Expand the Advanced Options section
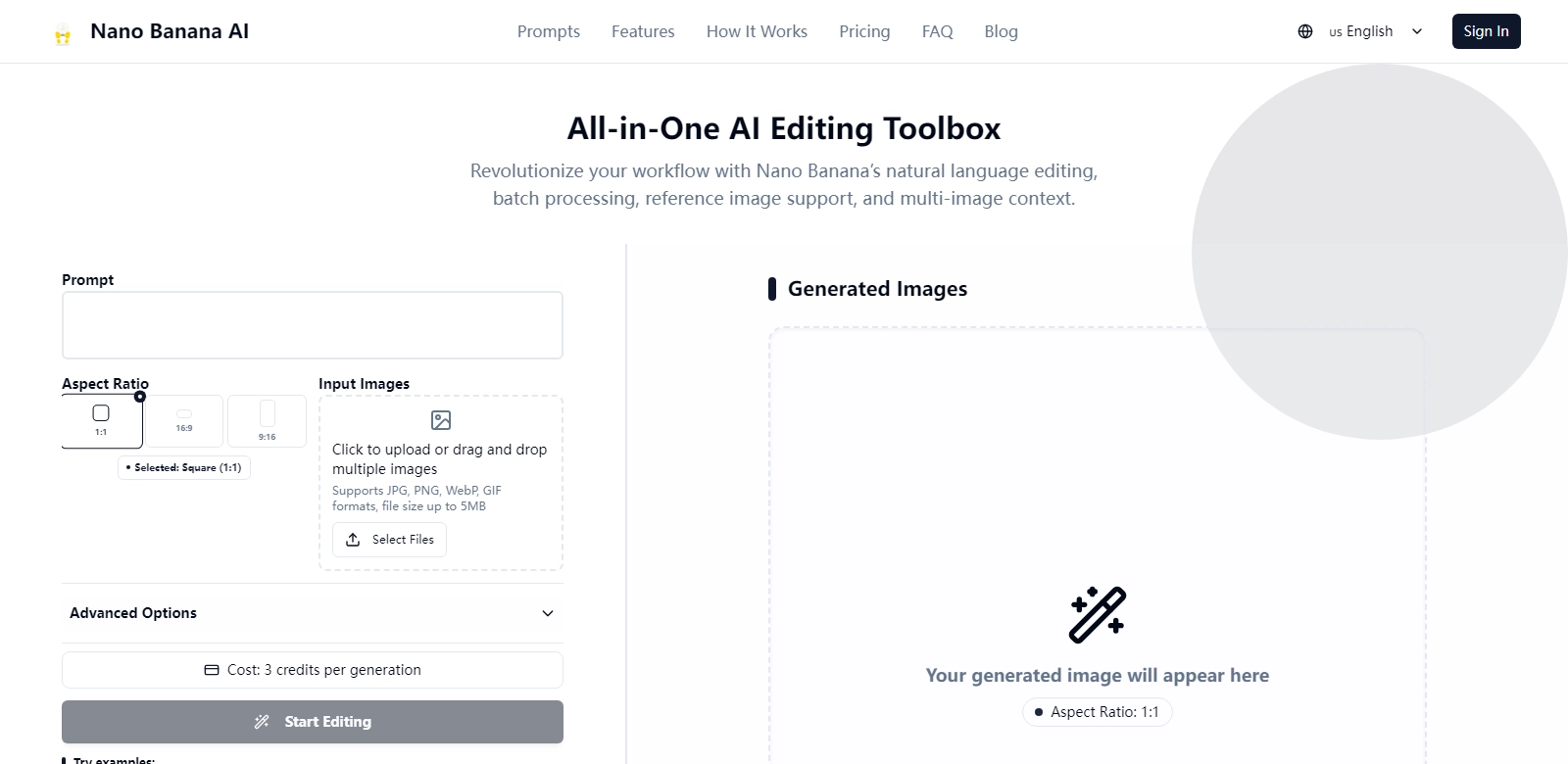The height and width of the screenshot is (764, 1568). (x=312, y=613)
